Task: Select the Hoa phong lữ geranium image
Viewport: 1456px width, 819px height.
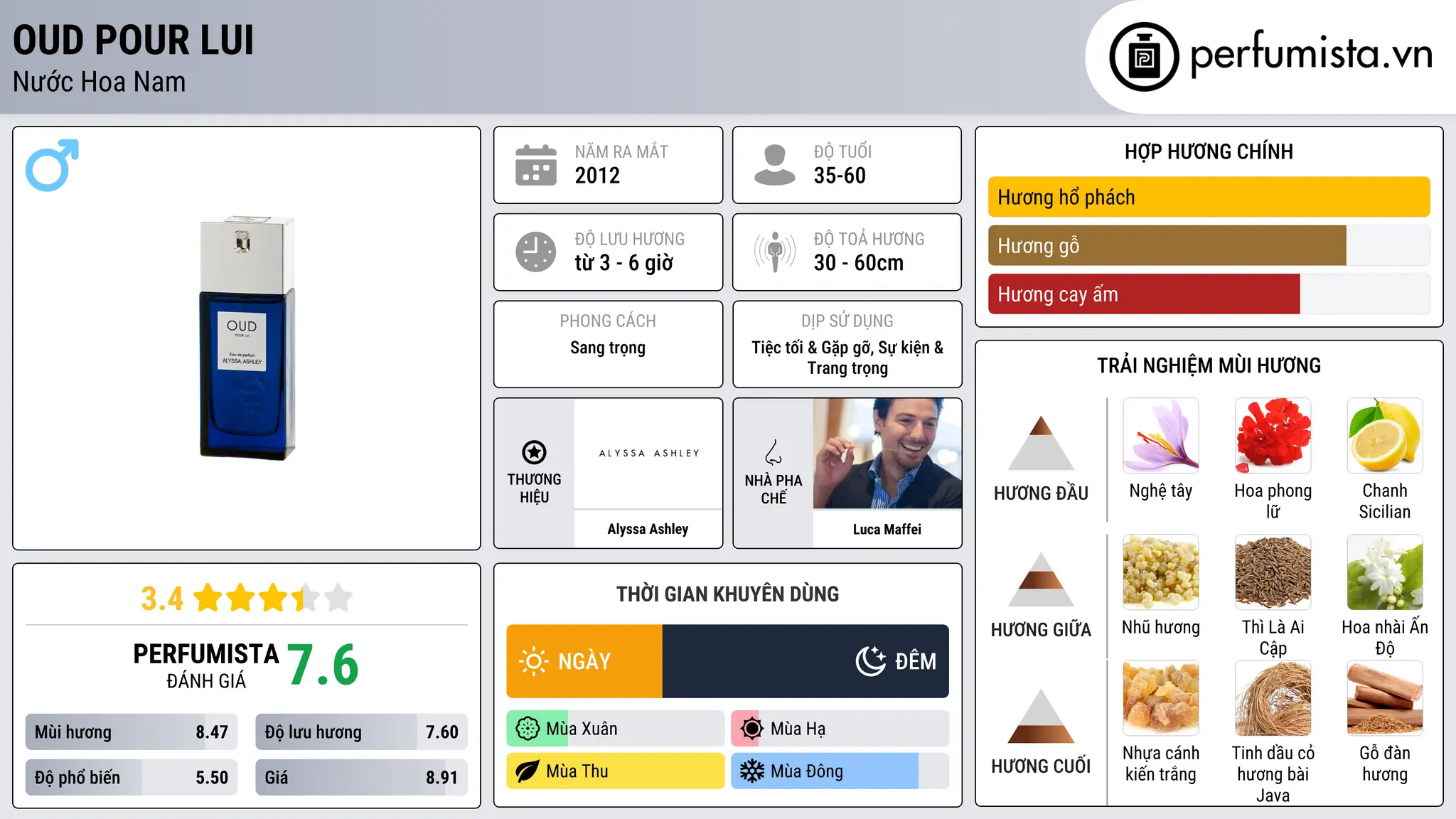Action: [x=1273, y=435]
